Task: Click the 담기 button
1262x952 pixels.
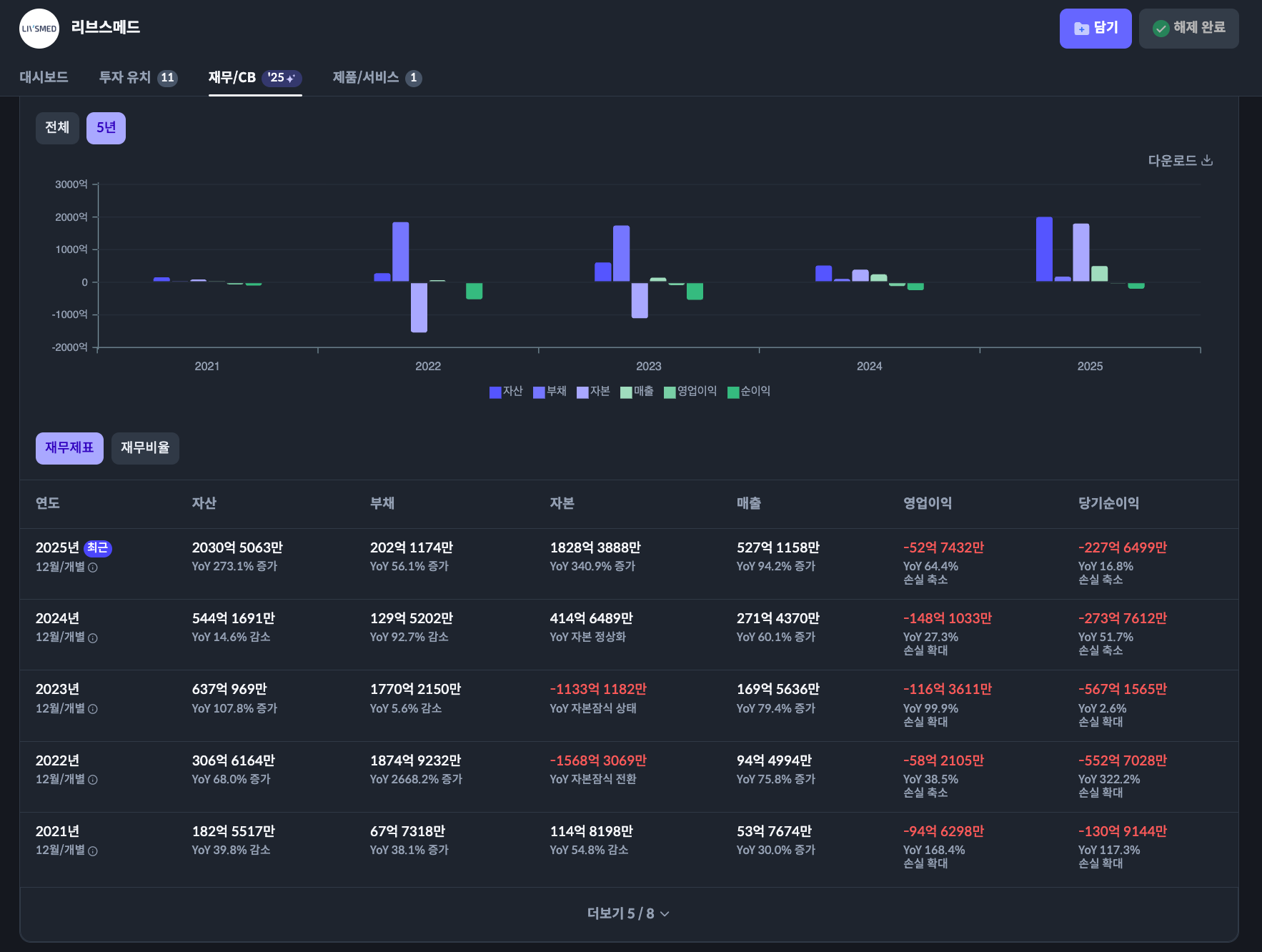Action: pos(1095,29)
